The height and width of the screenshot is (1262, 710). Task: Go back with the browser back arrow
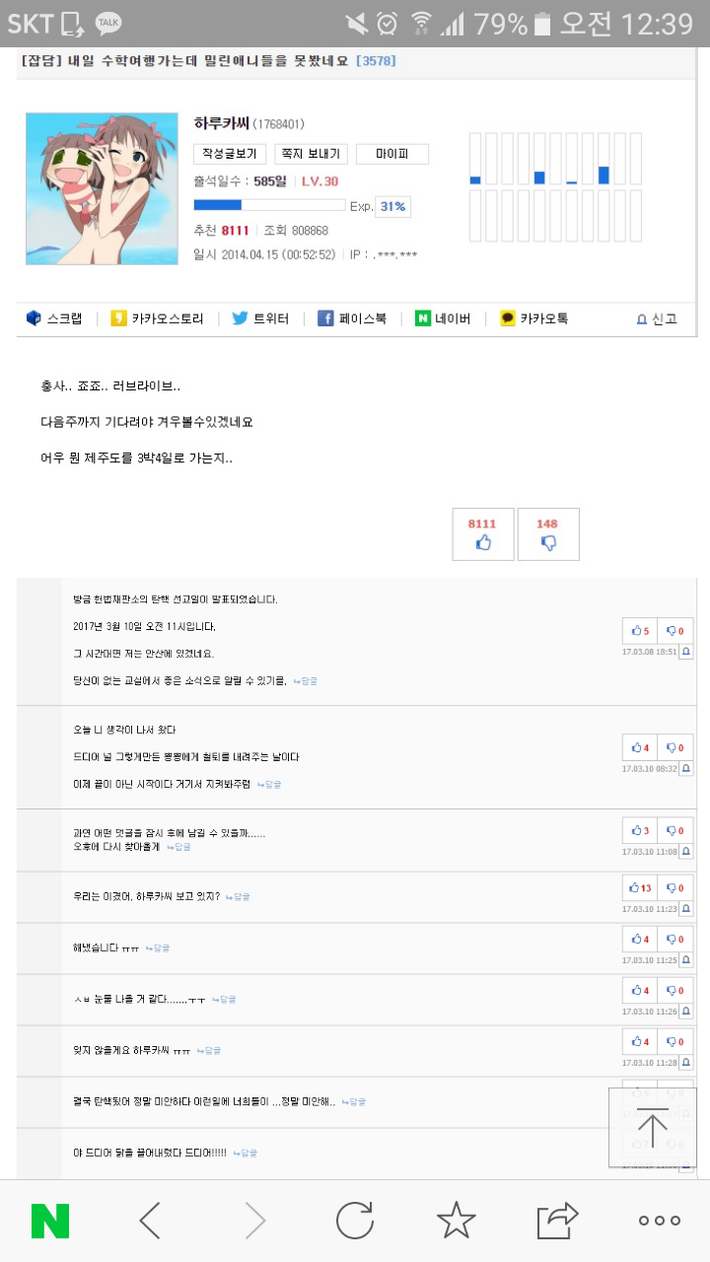[x=150, y=1220]
